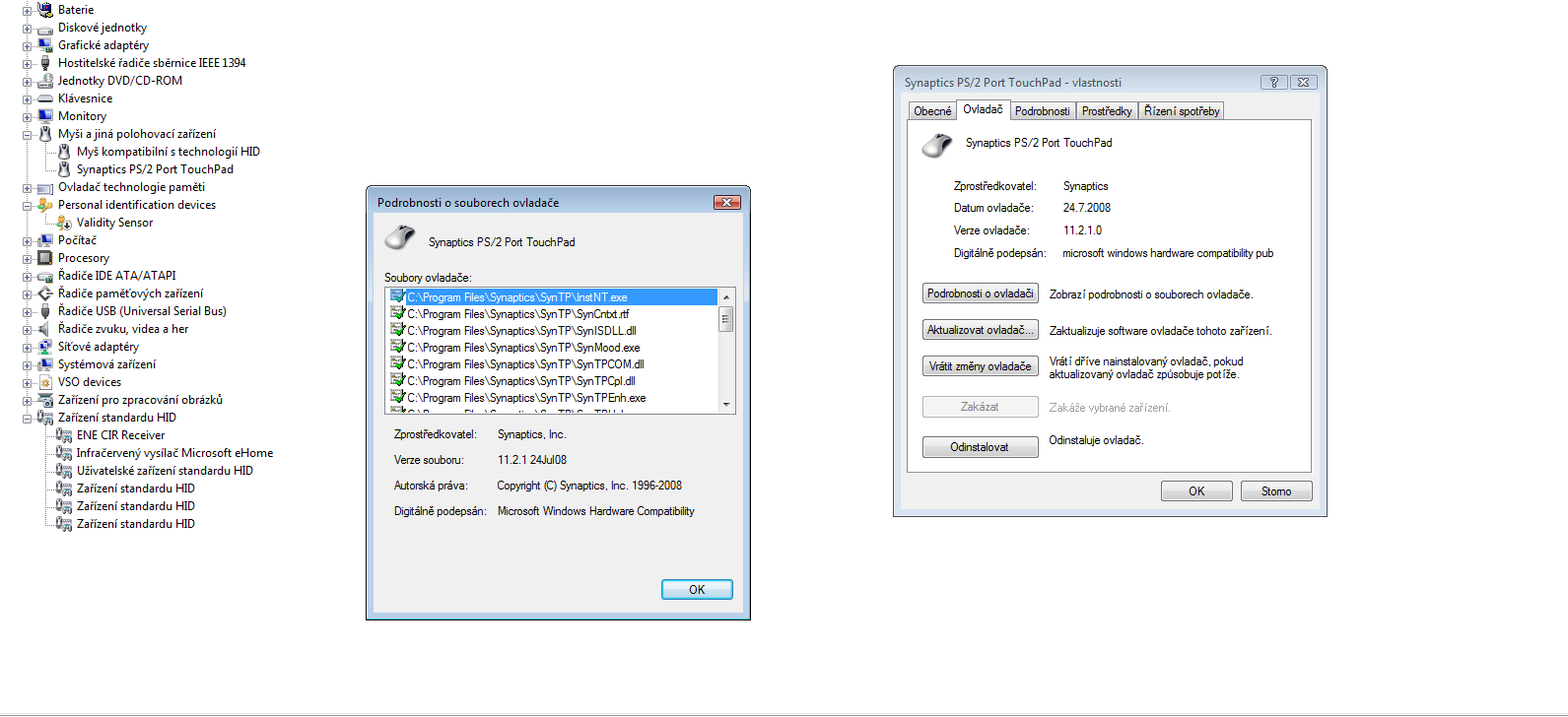Confirm the properties dialog with OK
The image size is (1568, 717).
[1196, 491]
